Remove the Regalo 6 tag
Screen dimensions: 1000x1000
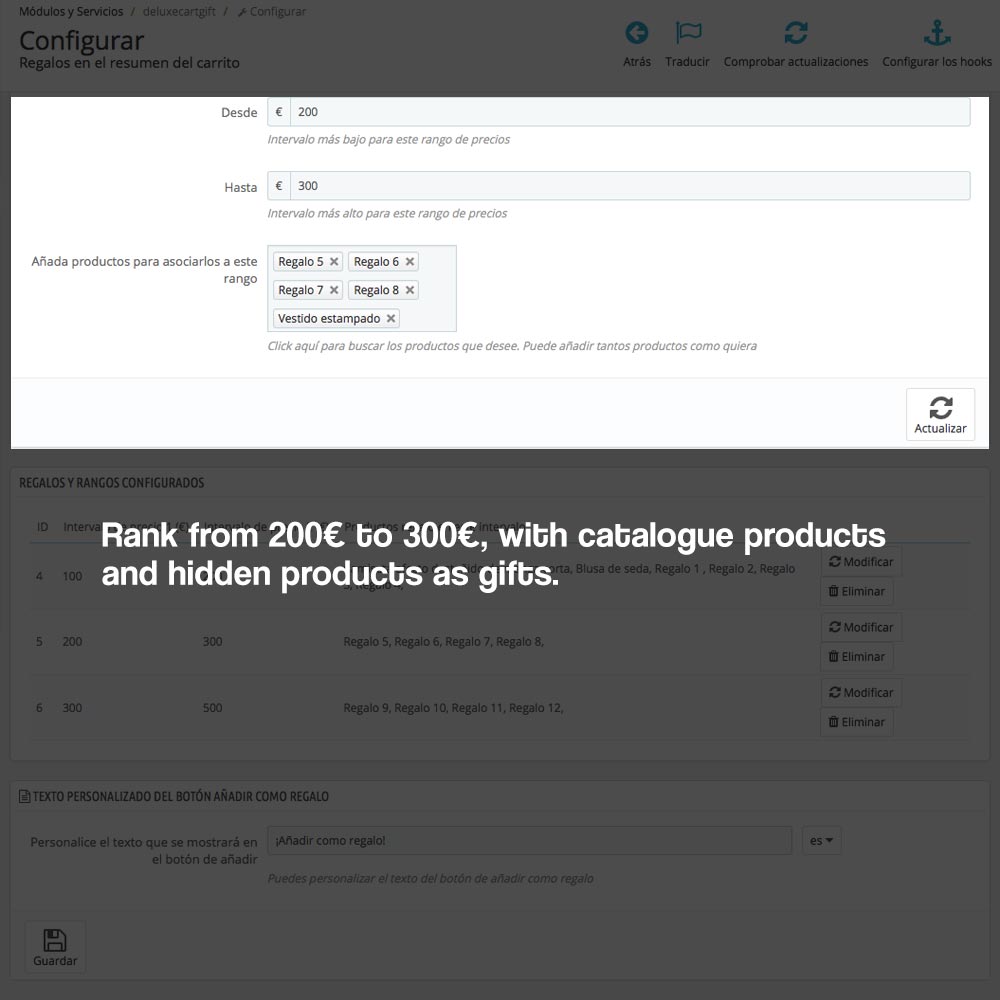(x=409, y=261)
